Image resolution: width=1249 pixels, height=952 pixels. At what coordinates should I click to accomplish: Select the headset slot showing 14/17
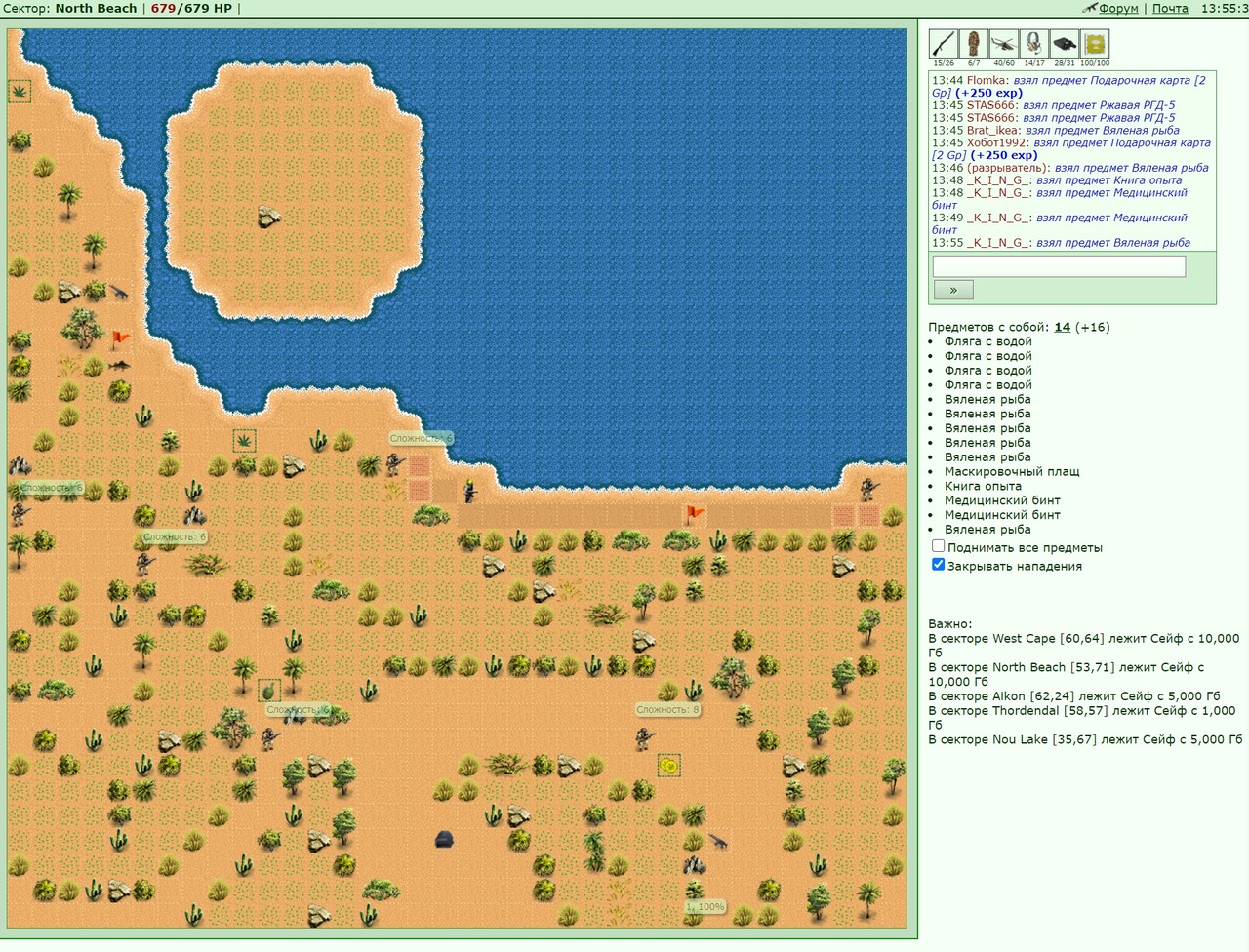[x=1033, y=44]
